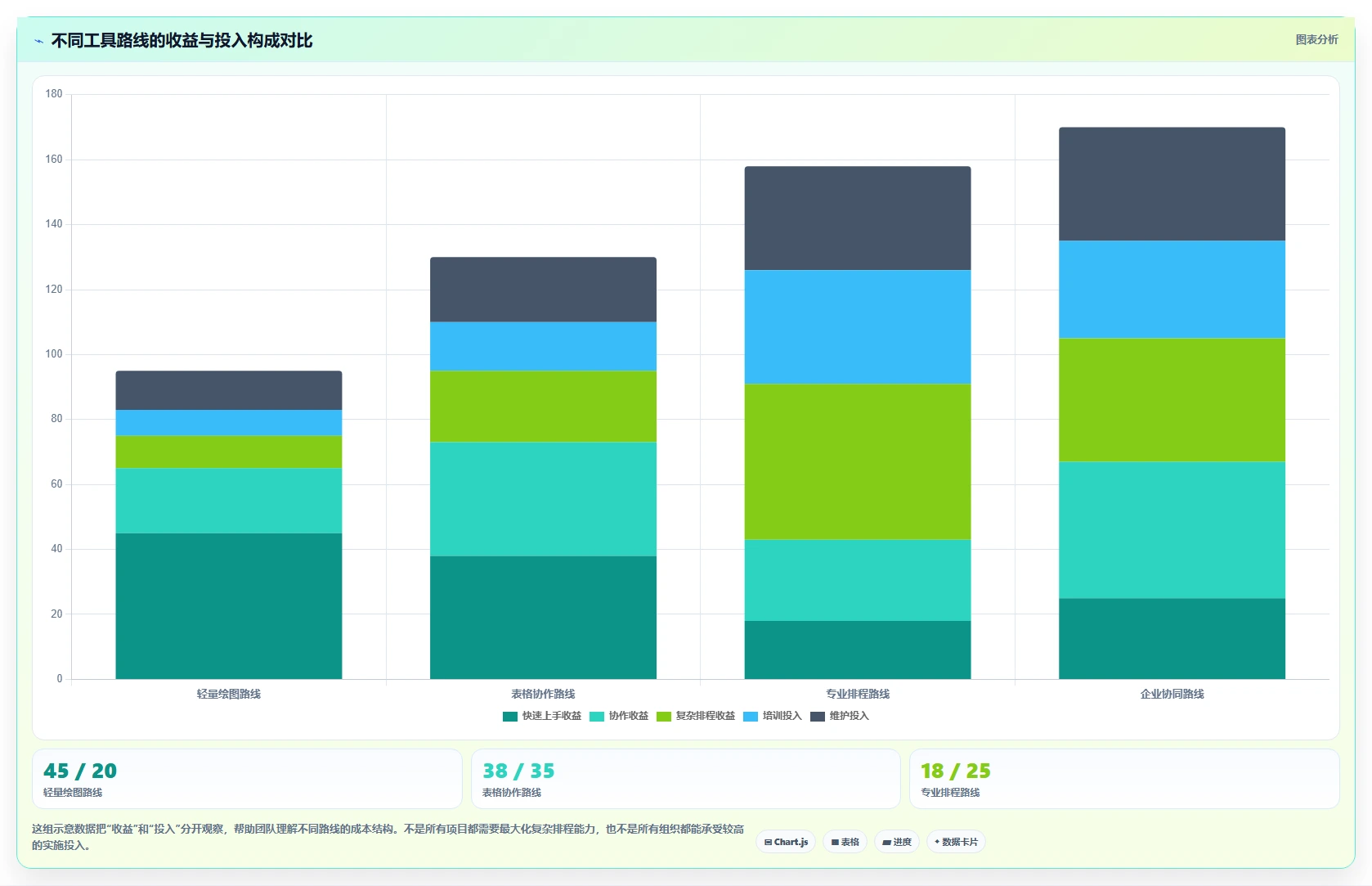Click the title icon beside 不同工具路线的收益与投入构成对比
This screenshot has width=1372, height=886.
tap(38, 41)
